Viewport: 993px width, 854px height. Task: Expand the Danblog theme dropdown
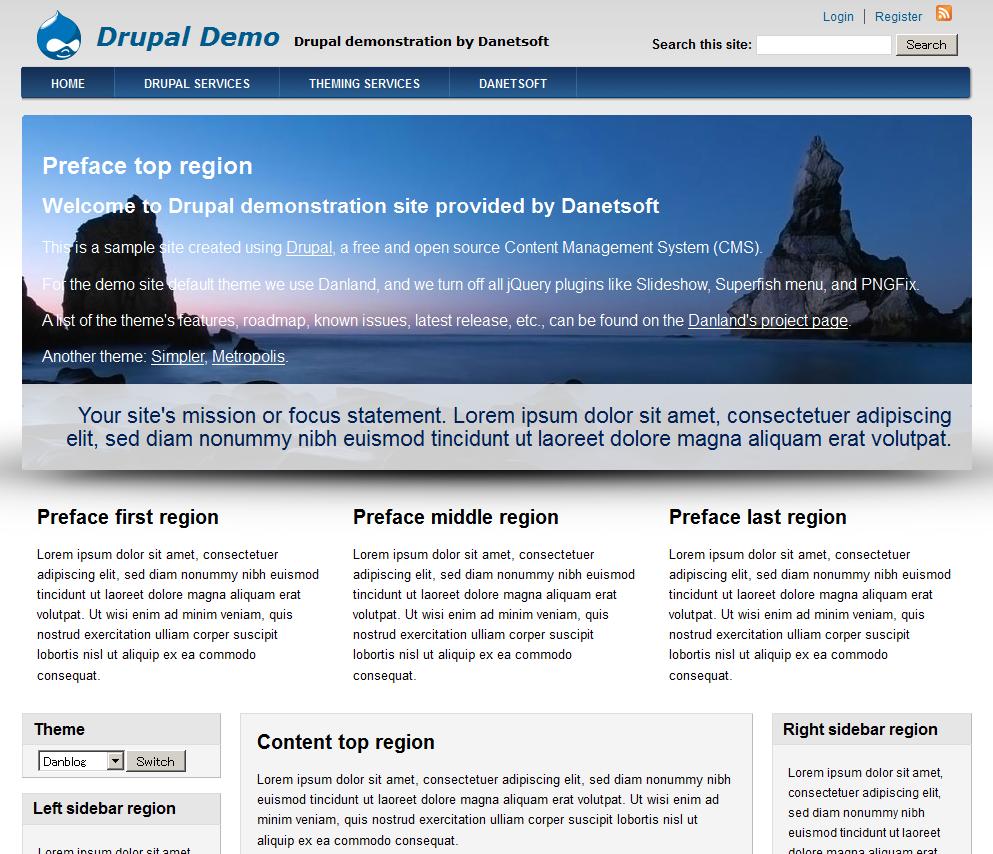[x=80, y=761]
